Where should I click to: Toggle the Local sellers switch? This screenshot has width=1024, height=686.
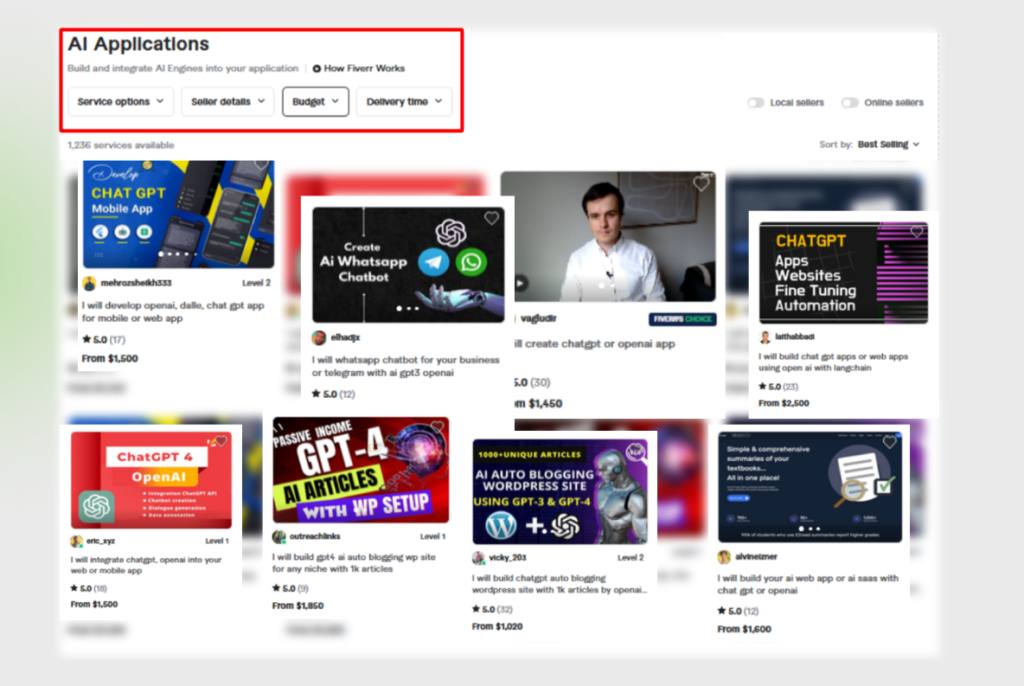tap(756, 103)
